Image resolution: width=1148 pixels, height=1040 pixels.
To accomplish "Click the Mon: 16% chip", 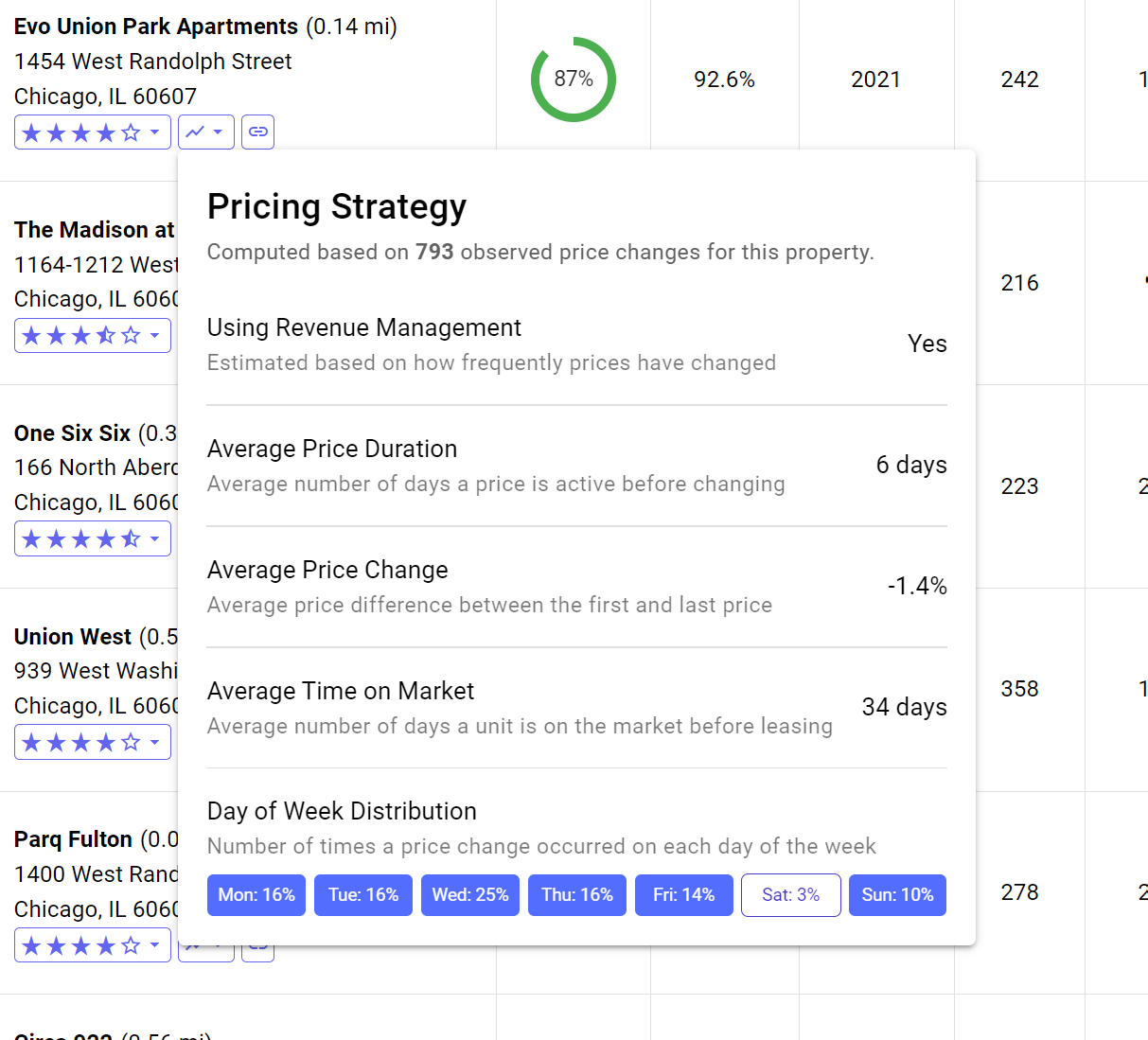I will click(x=256, y=894).
